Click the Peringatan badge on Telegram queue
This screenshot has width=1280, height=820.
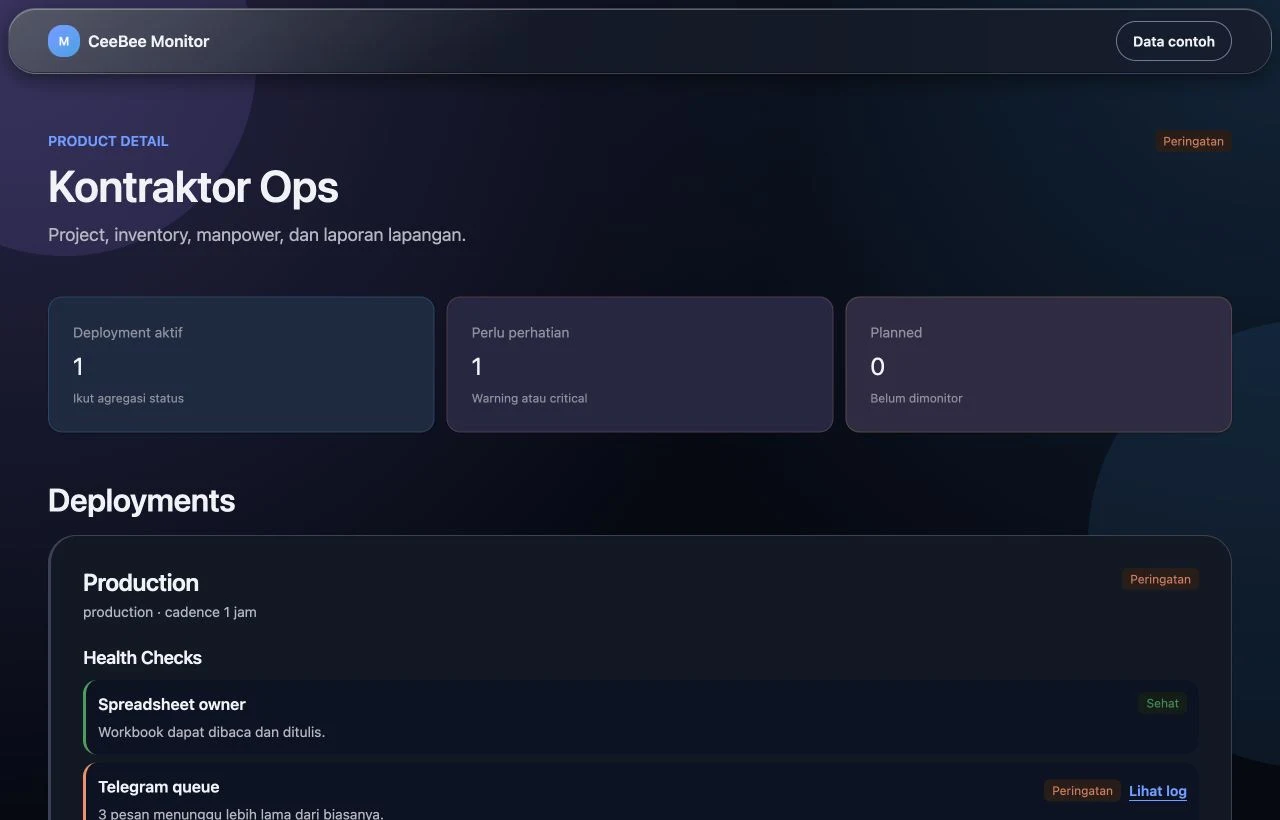click(1082, 791)
